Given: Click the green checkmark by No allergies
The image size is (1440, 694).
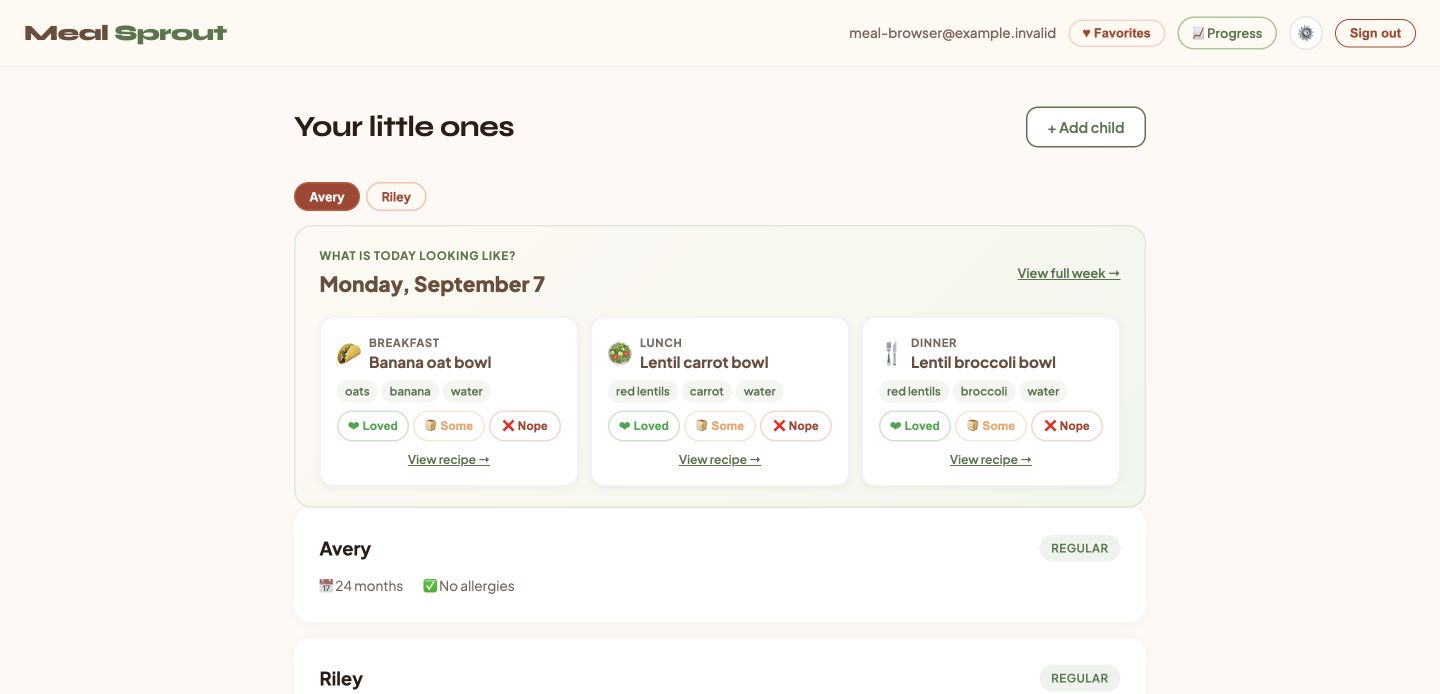Looking at the screenshot, I should pos(430,586).
